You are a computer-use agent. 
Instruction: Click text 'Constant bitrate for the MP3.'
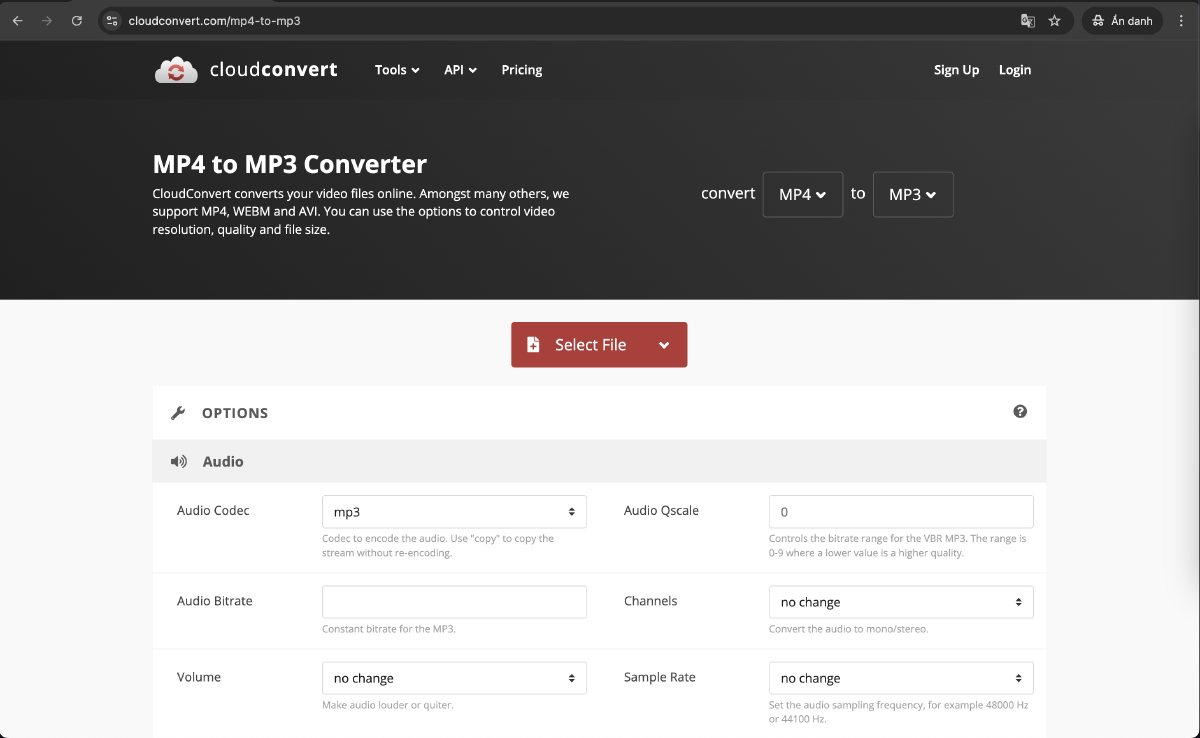pyautogui.click(x=389, y=629)
